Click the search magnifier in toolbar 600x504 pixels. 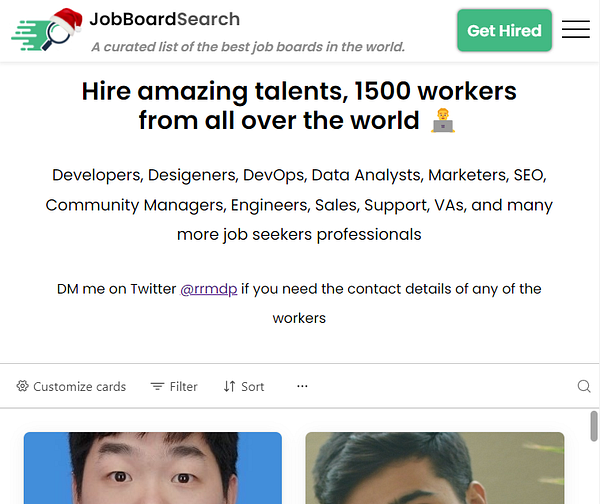point(584,386)
